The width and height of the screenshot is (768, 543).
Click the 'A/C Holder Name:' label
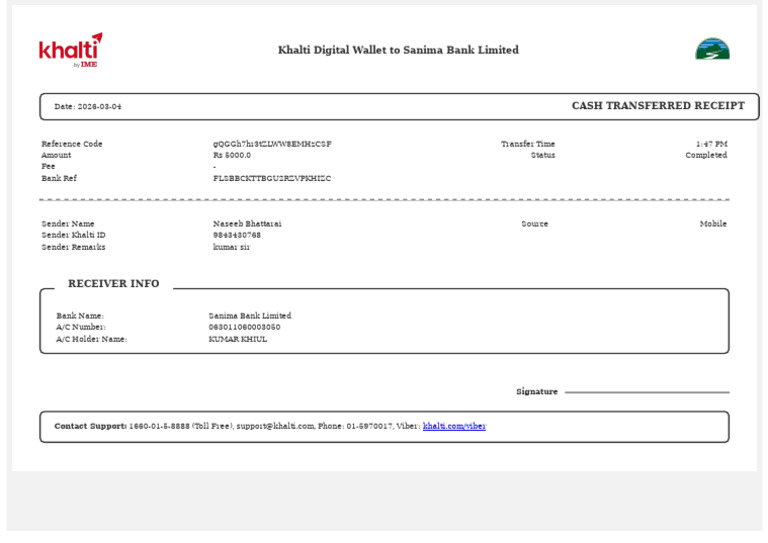[x=92, y=339]
